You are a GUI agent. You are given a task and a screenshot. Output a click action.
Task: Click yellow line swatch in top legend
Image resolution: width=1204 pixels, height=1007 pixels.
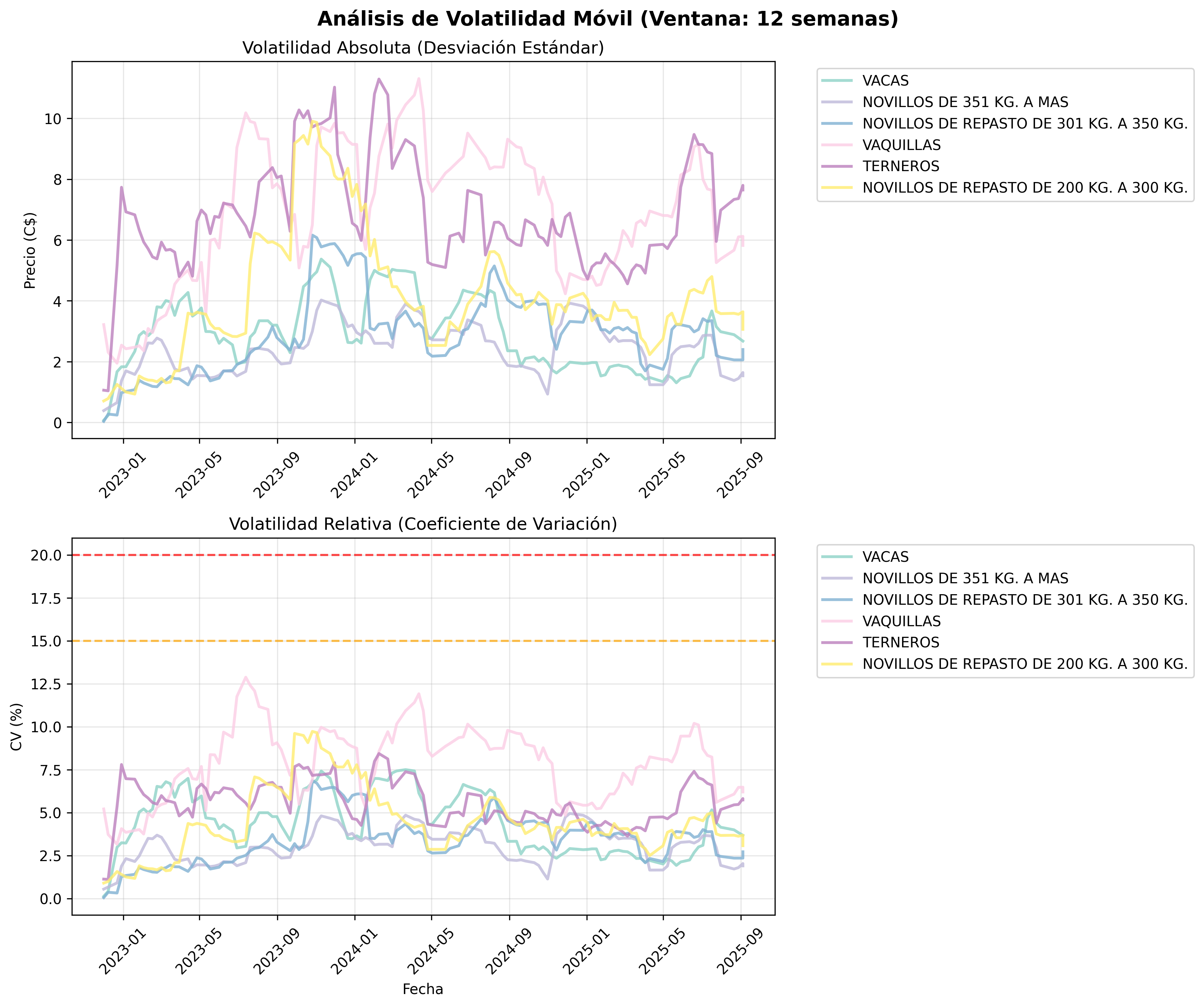[837, 188]
